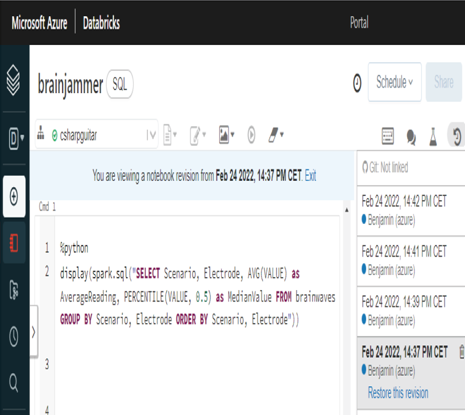Open the Data Science persona switcher
465x415 pixels.
click(x=16, y=138)
